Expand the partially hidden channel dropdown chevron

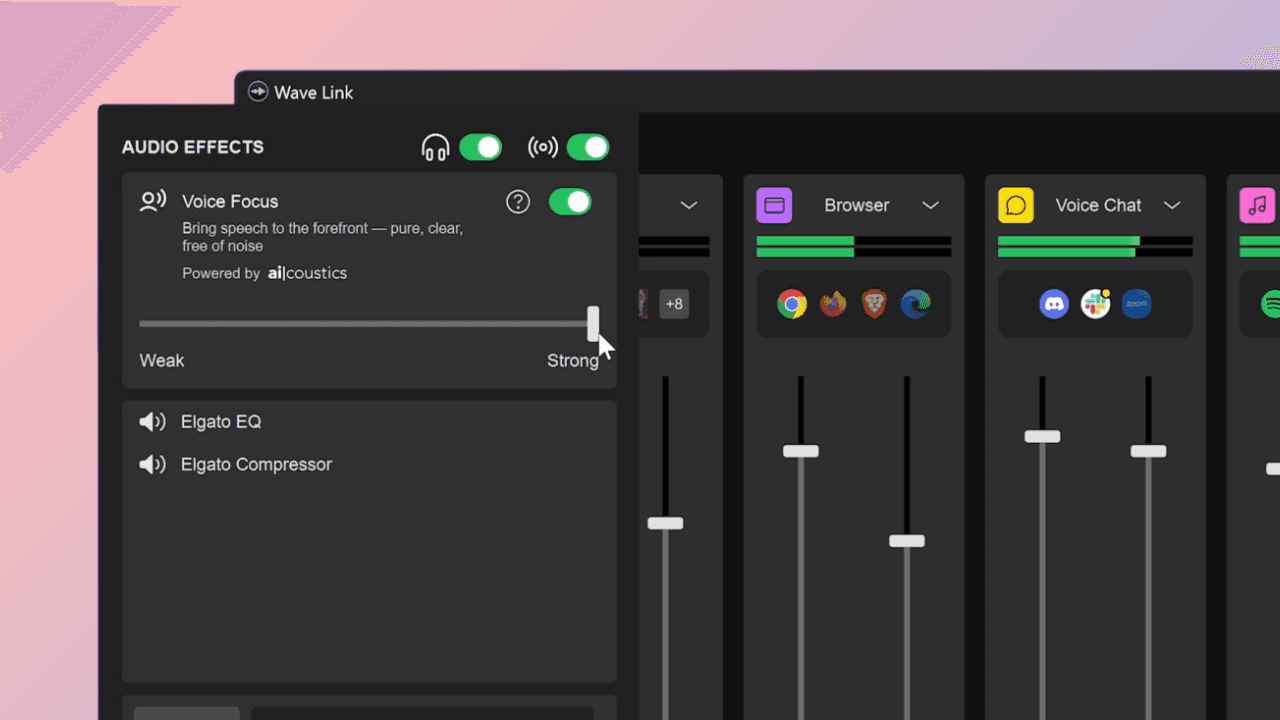[689, 205]
